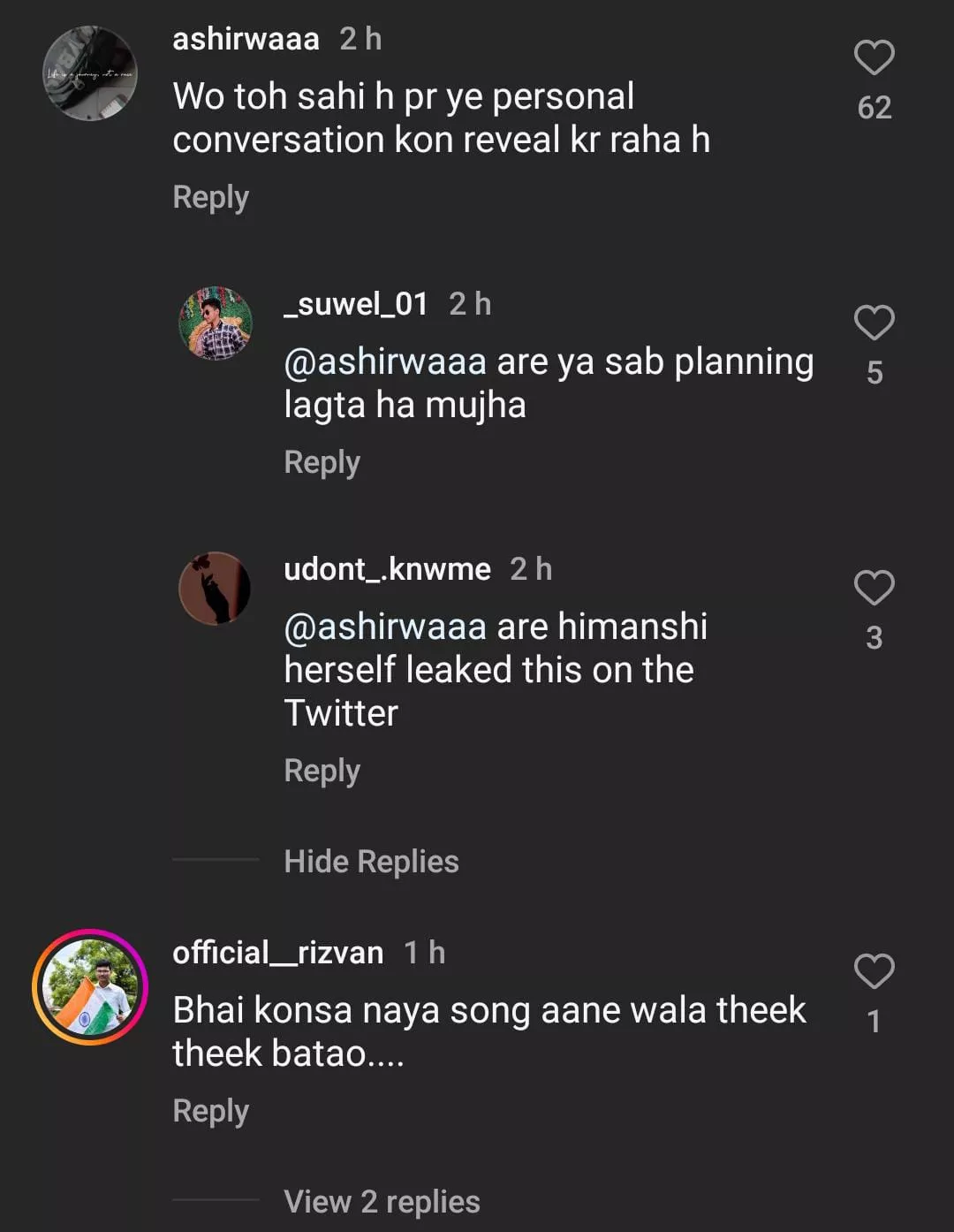The image size is (954, 1232).
Task: Open ashirwaaa's profile picture
Action: [90, 73]
